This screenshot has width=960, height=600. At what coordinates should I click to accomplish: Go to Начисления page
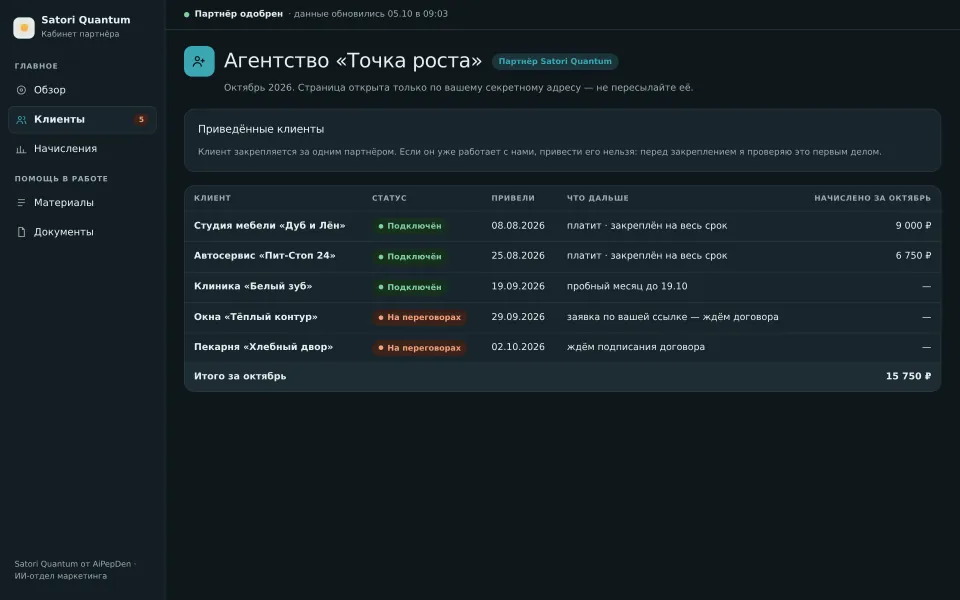point(82,149)
